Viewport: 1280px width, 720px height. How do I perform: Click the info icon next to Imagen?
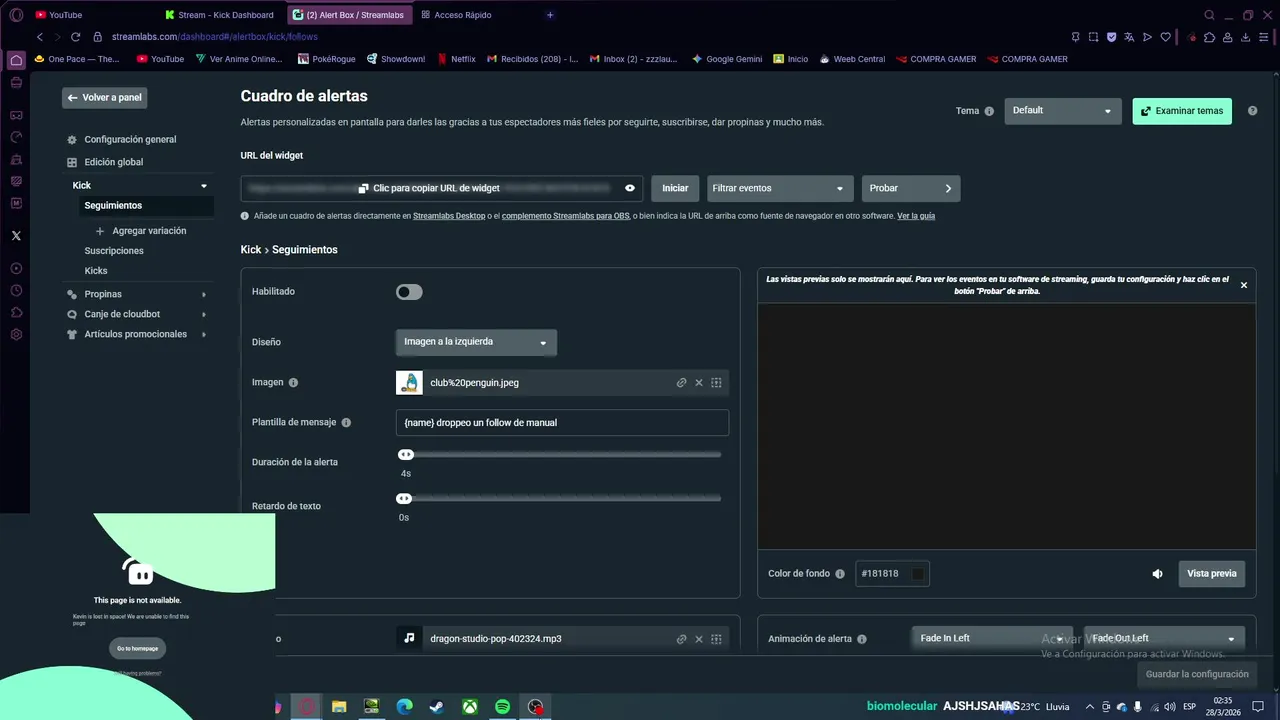[293, 382]
